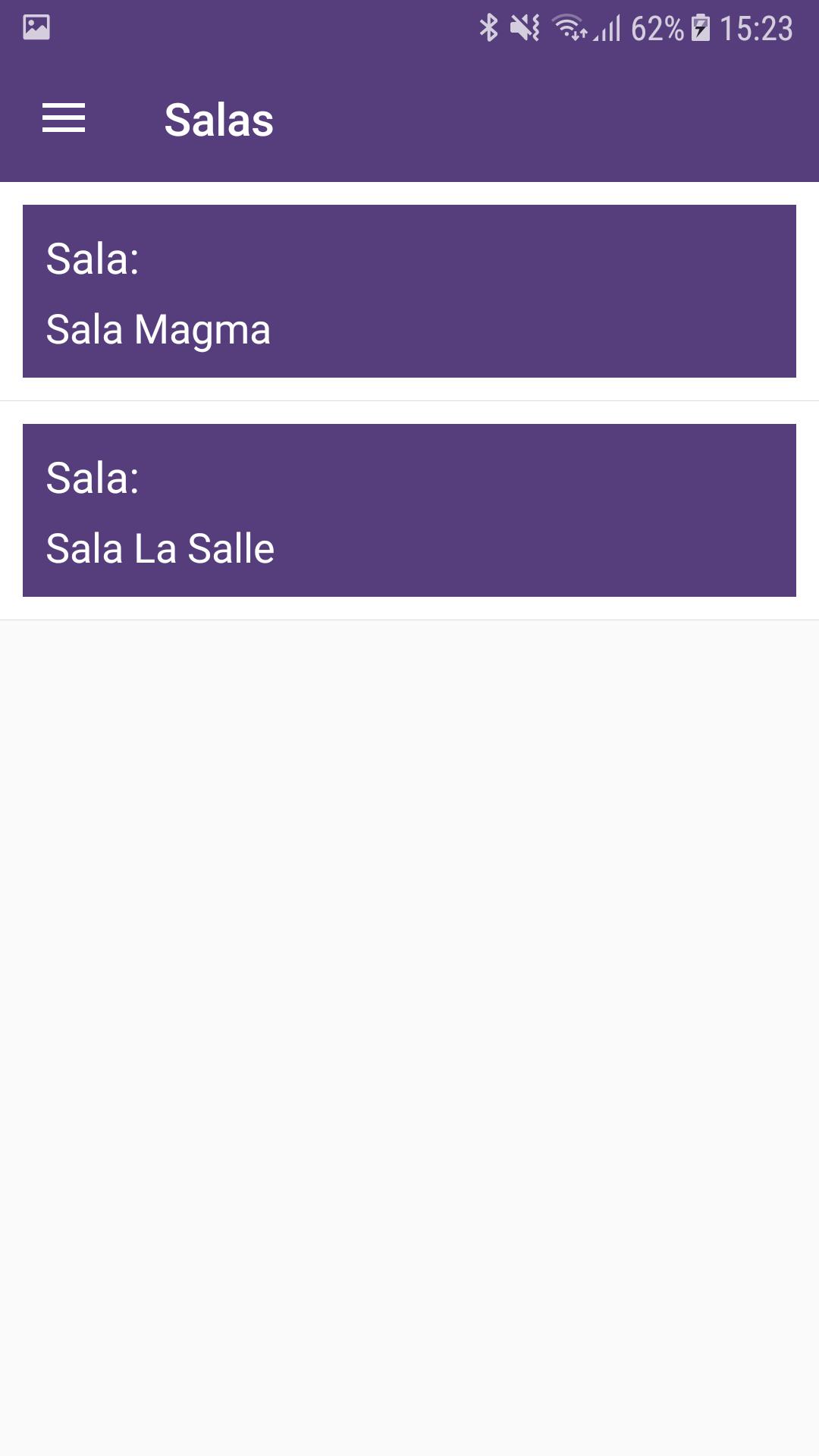Select the "Sala La Salle" name text

click(160, 549)
